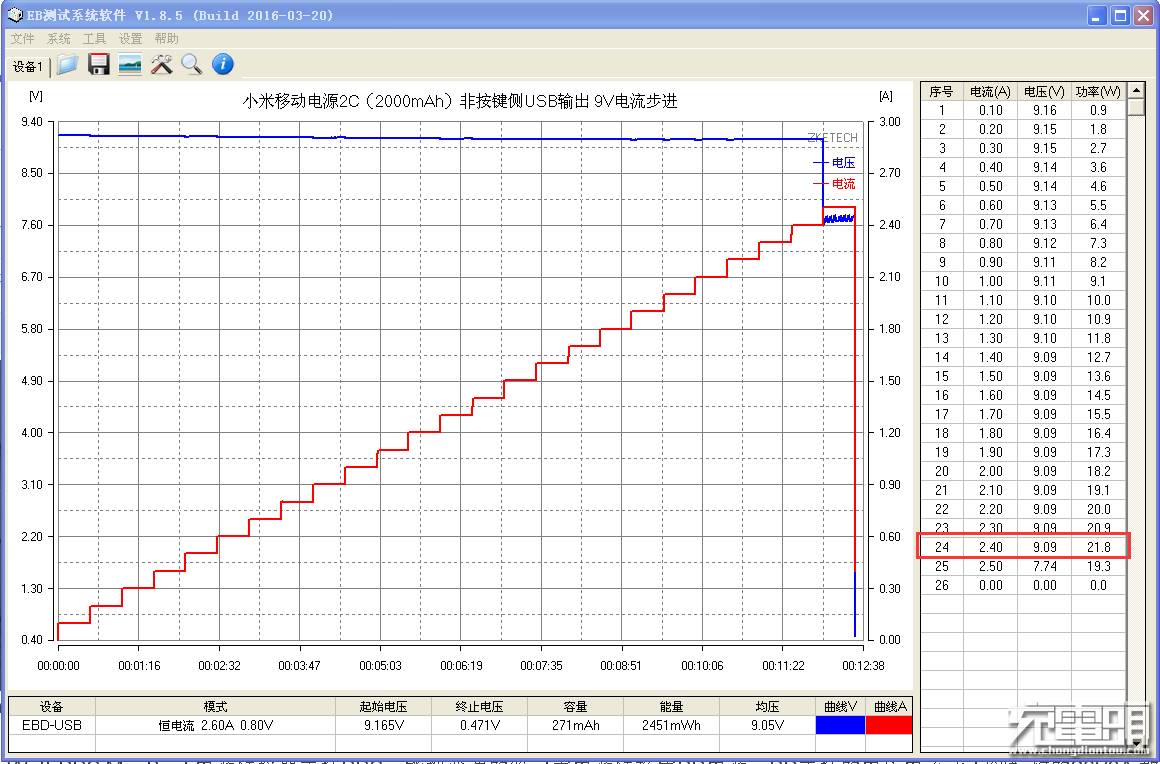Close the EB test software window

coord(1143,16)
